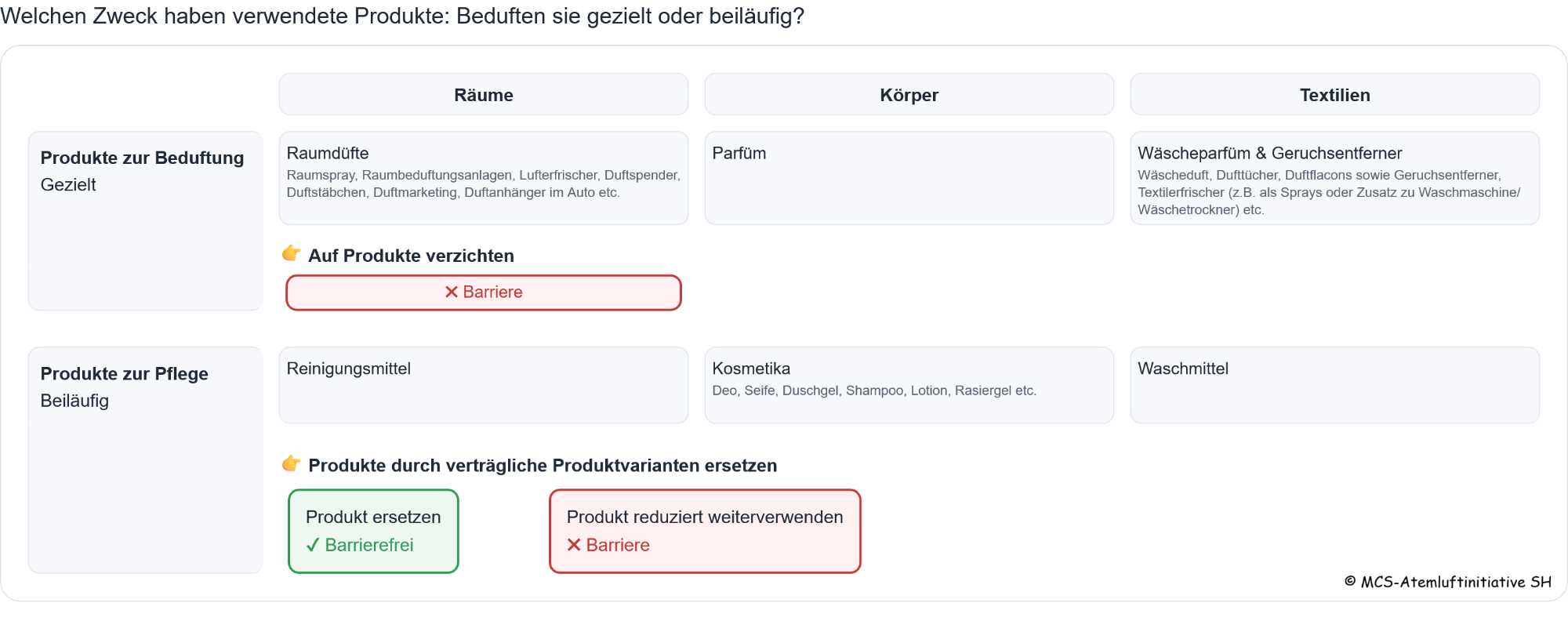Click the Reinigungsmittel card
1568x621 pixels.
[x=483, y=385]
